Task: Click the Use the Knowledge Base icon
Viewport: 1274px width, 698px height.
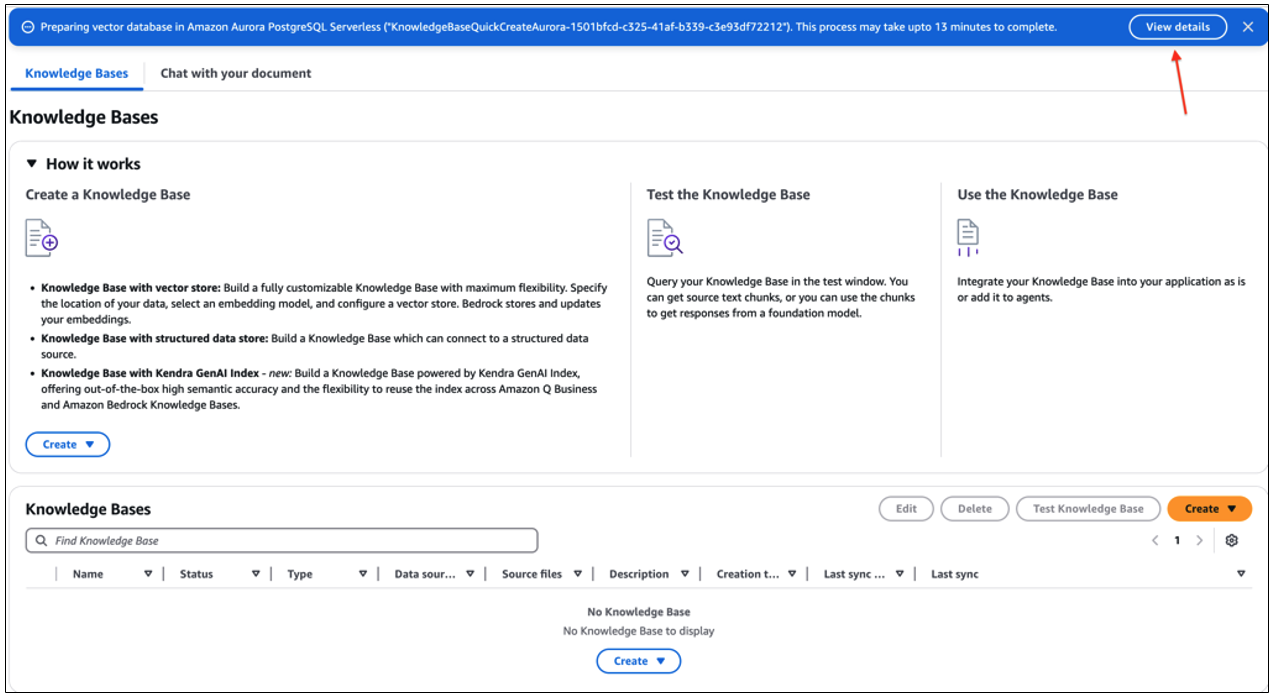Action: [x=967, y=238]
